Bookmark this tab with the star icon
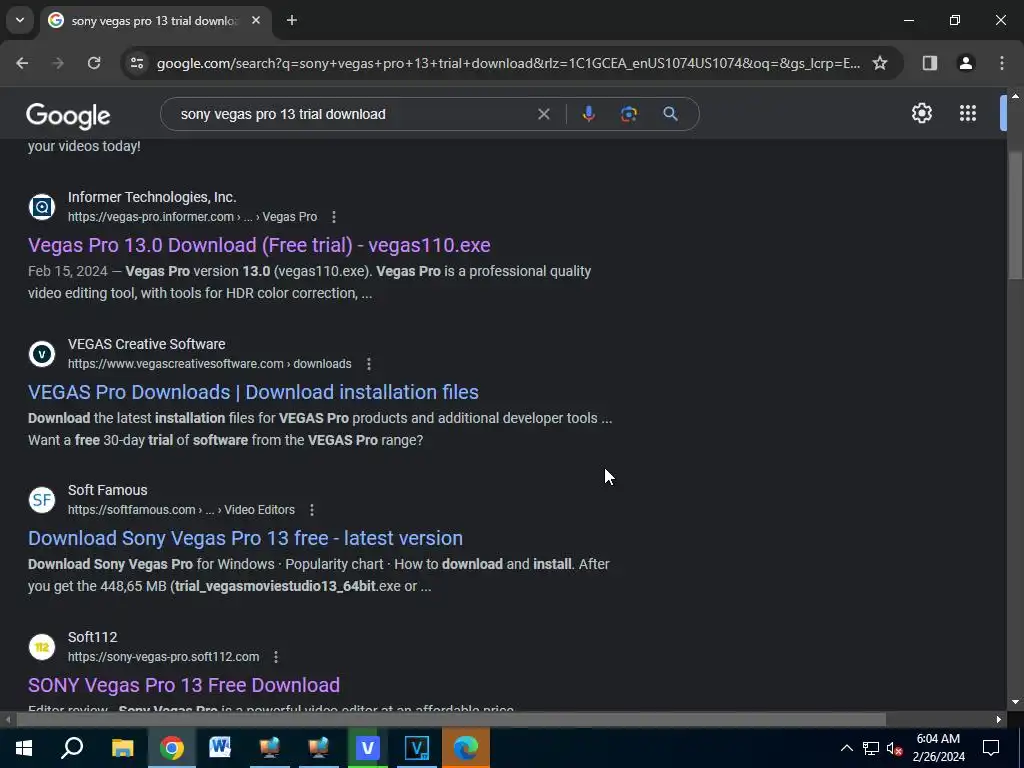 click(x=880, y=63)
